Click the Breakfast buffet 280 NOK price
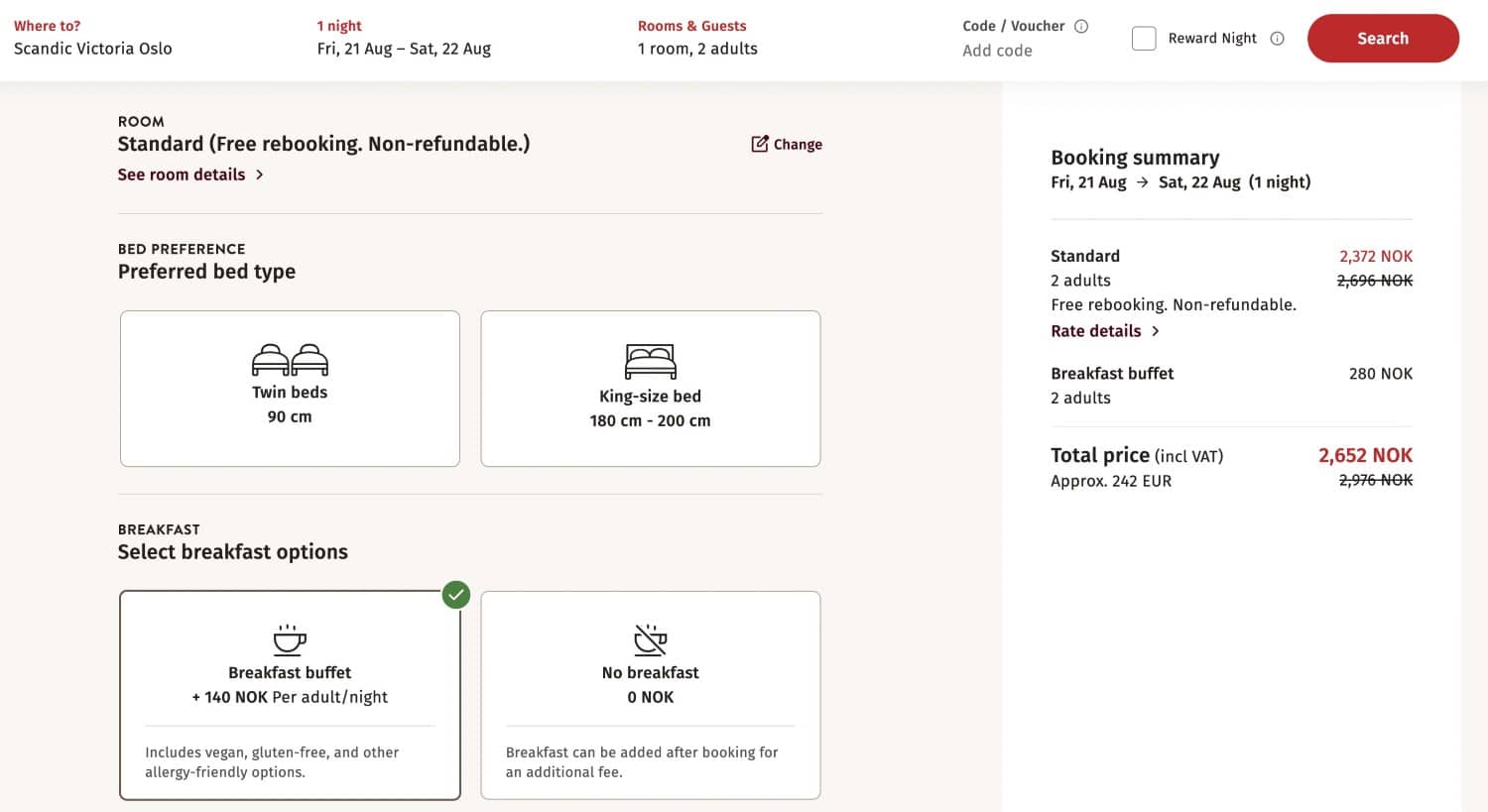The image size is (1488, 812). pyautogui.click(x=1381, y=374)
